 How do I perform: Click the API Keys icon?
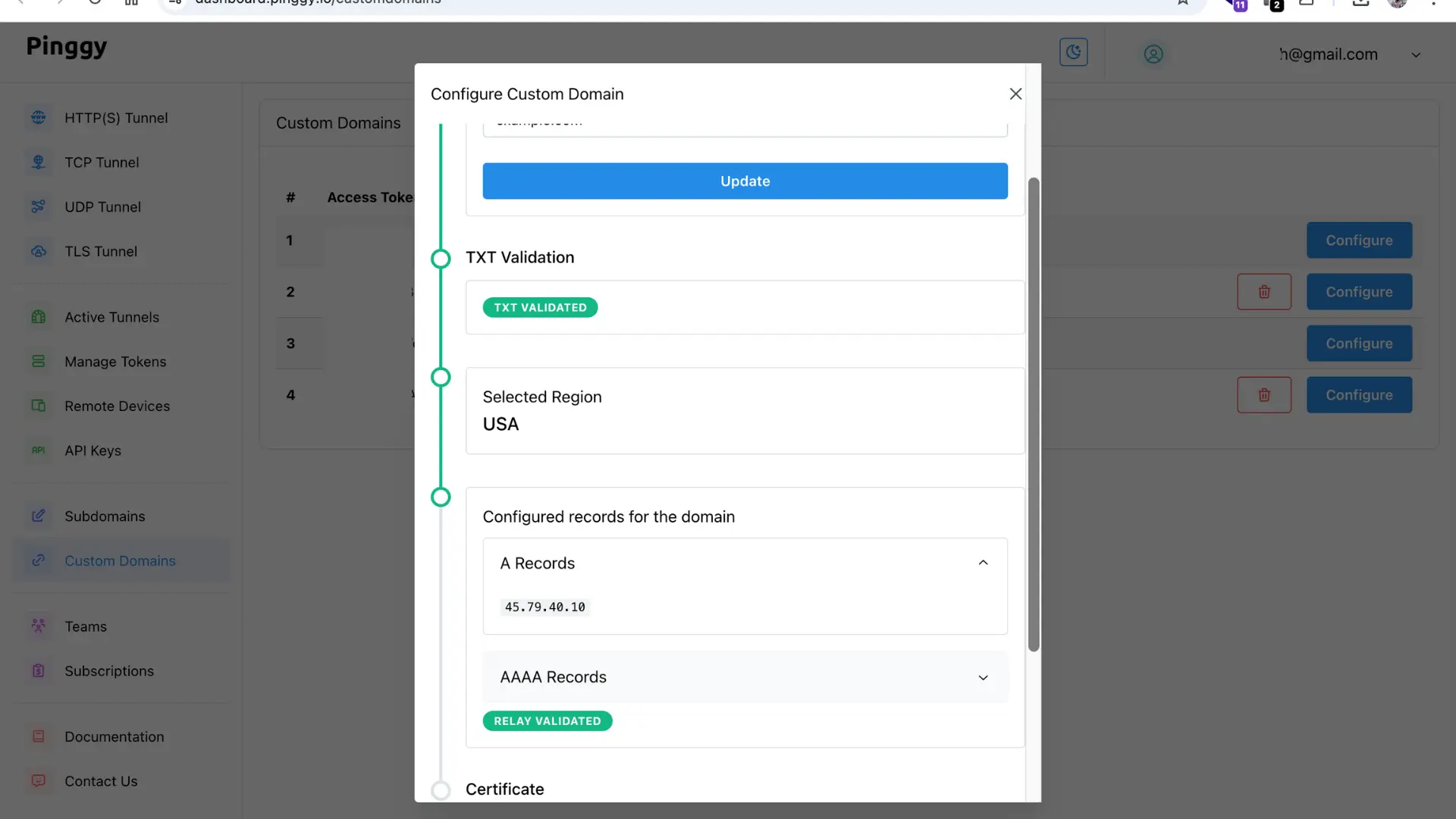(39, 450)
